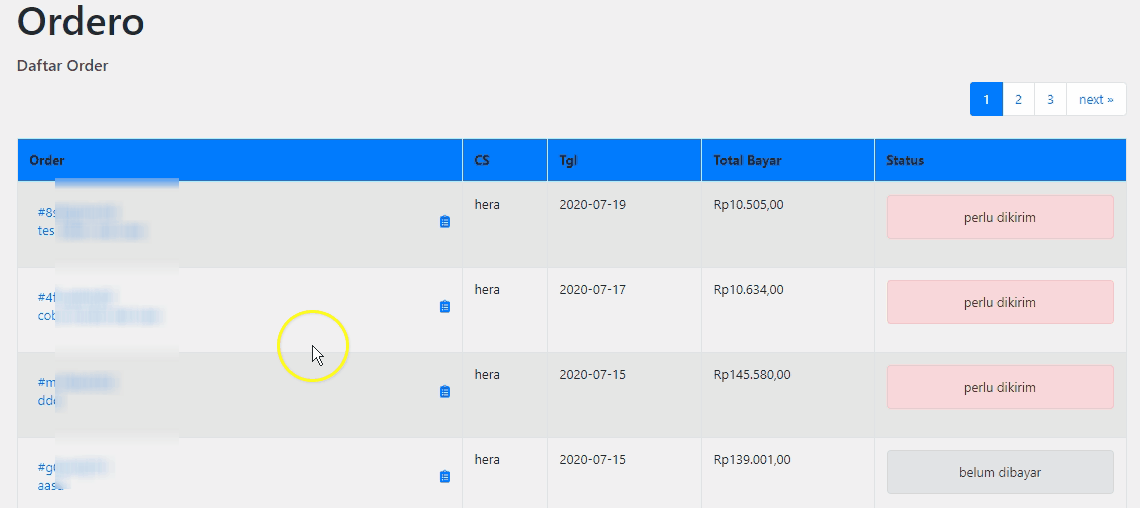Open page 3 in the pagination

click(x=1050, y=99)
